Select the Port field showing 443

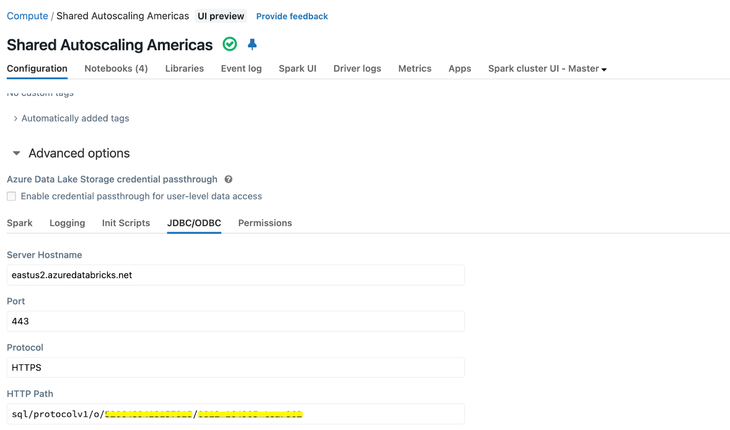pos(235,321)
